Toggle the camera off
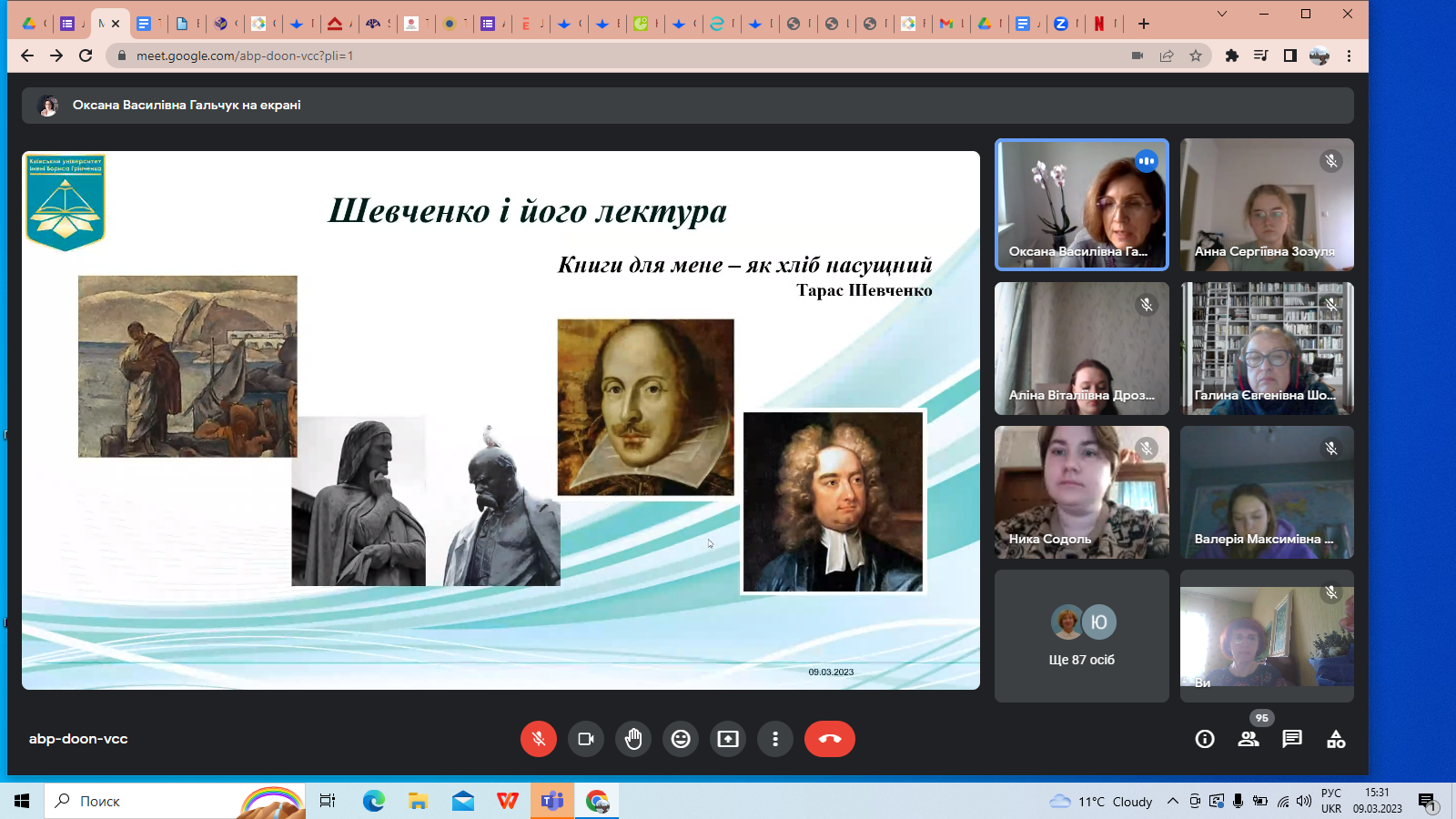This screenshot has width=1456, height=819. [586, 739]
